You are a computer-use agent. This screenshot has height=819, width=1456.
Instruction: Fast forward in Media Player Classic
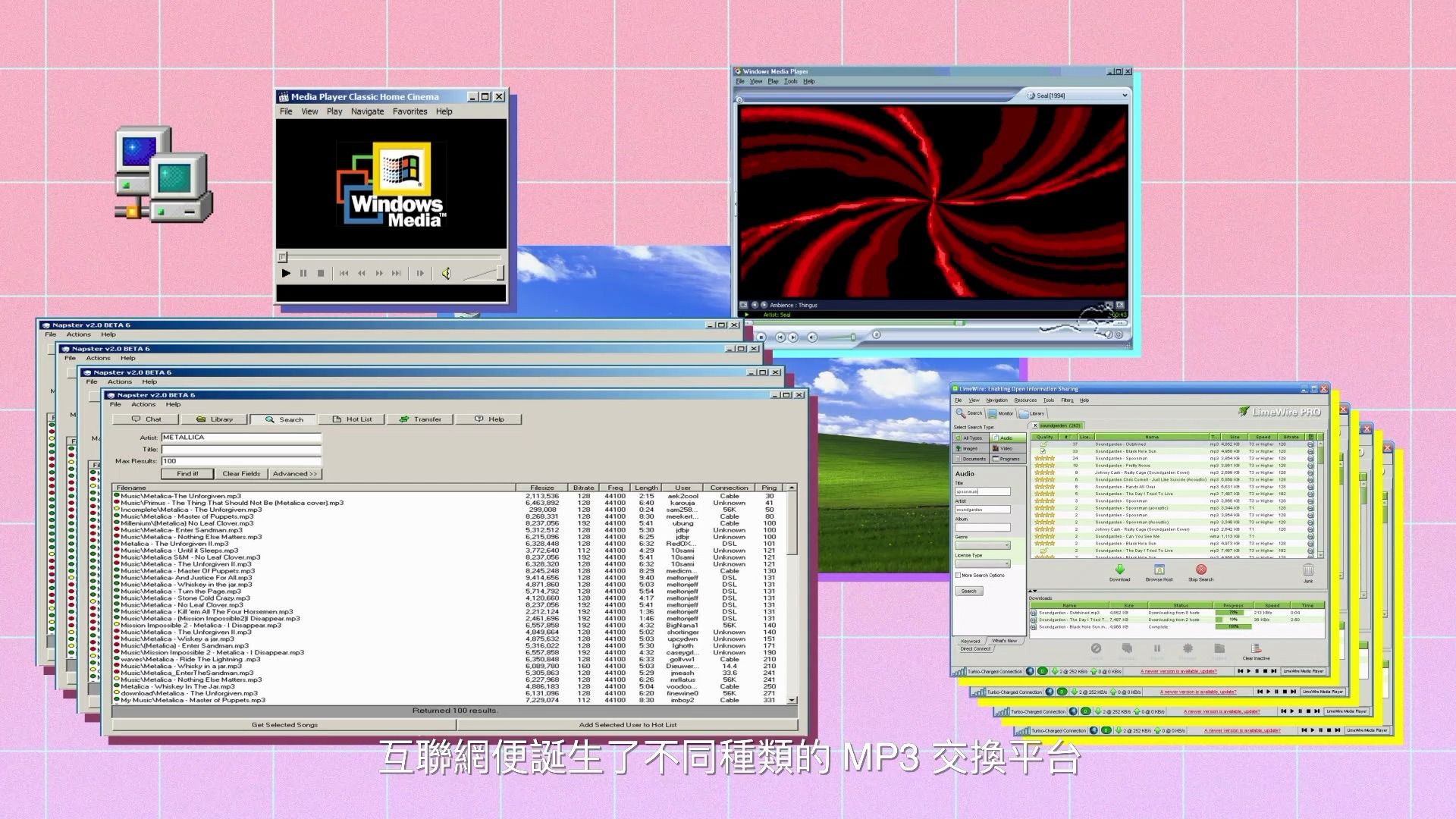379,273
